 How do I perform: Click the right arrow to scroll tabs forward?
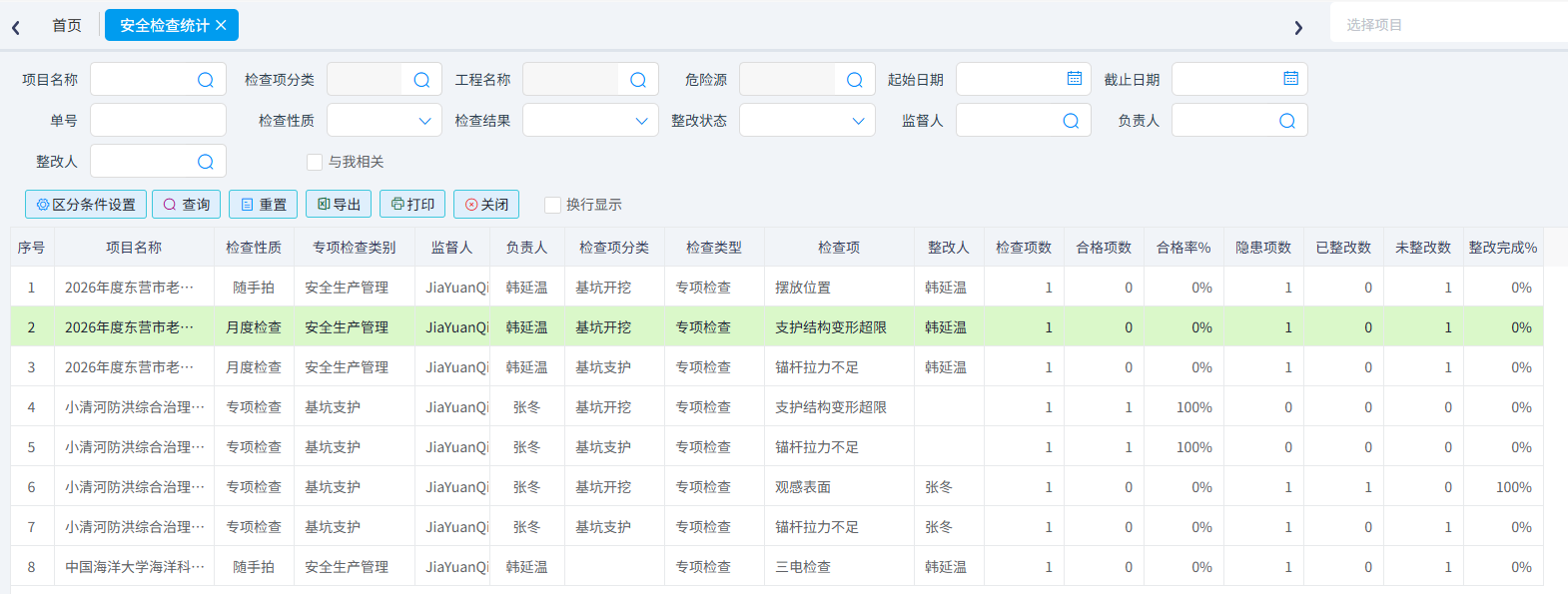[x=1298, y=27]
